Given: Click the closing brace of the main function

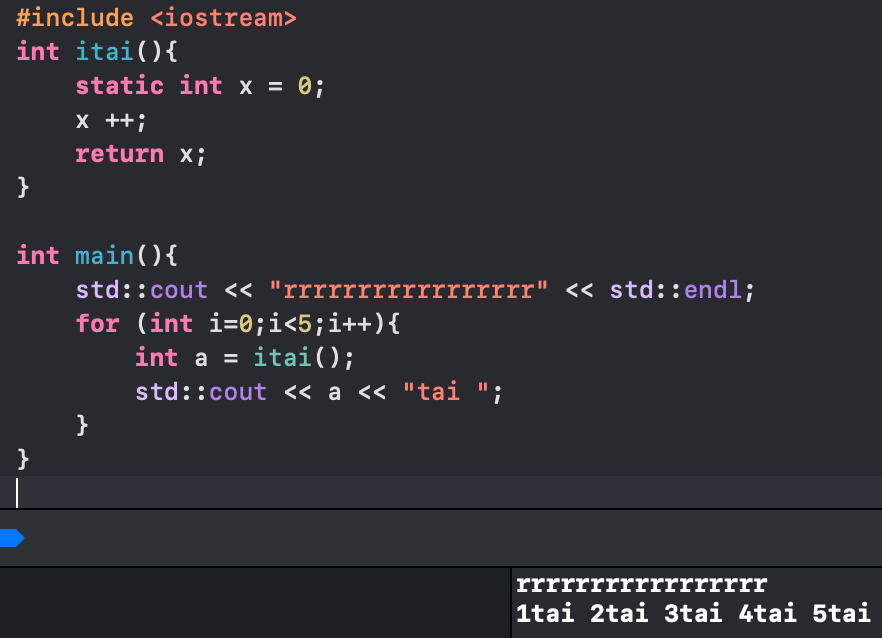Looking at the screenshot, I should coord(22,459).
